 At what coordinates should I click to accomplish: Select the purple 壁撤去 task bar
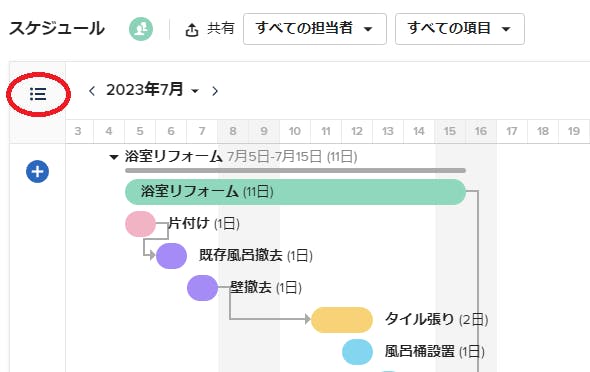202,288
